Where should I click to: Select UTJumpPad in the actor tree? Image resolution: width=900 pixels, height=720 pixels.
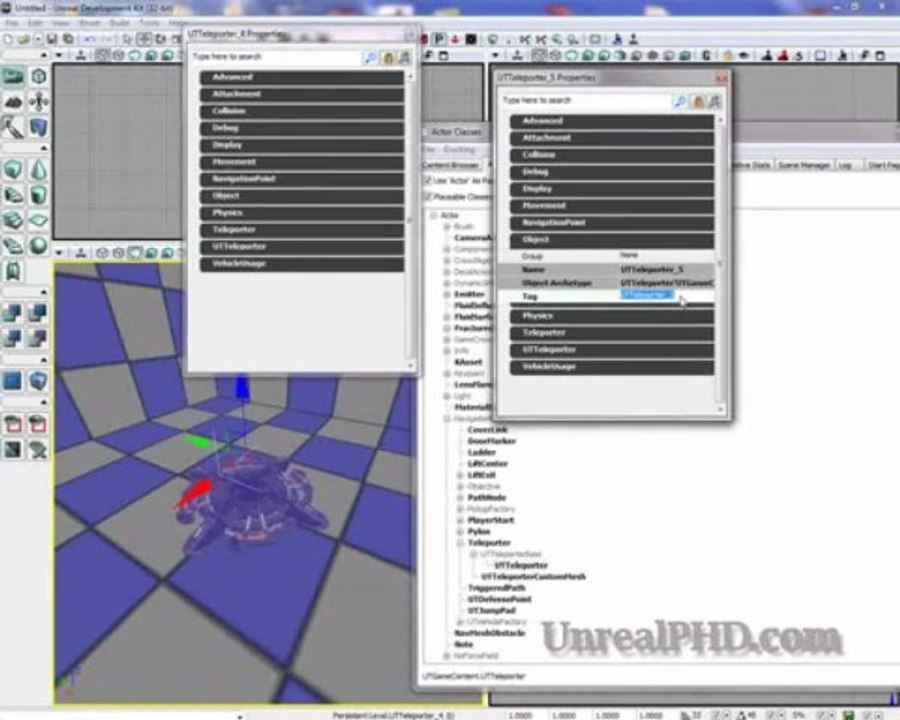tap(492, 610)
